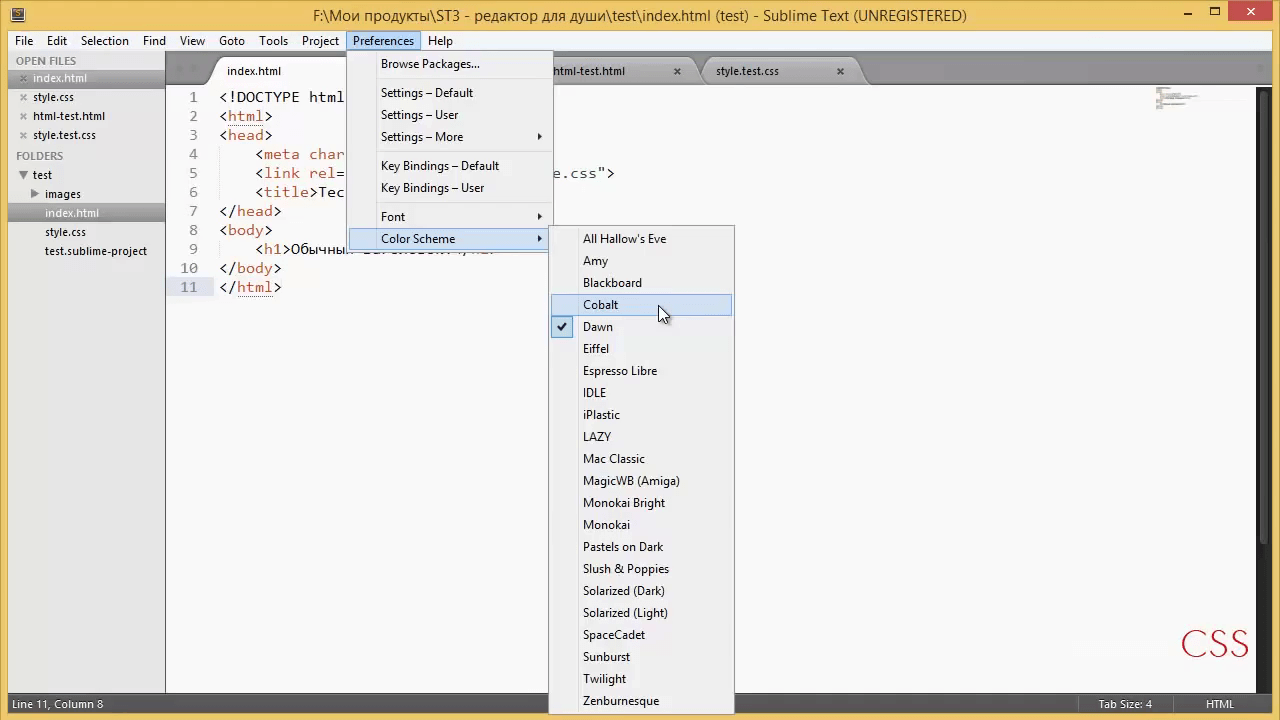Close the open Preferences menu

(383, 41)
